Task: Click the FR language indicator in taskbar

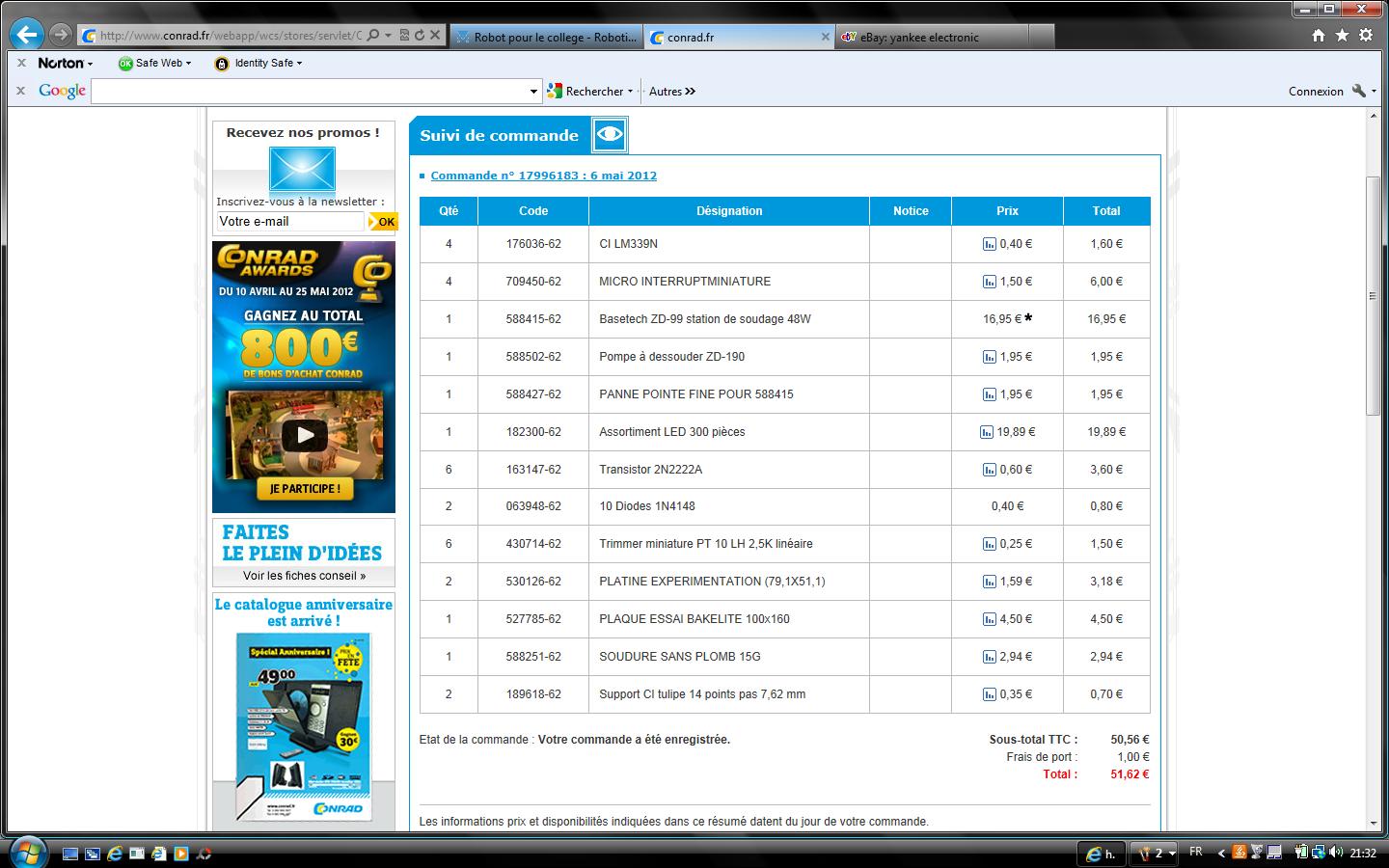Action: pyautogui.click(x=1196, y=852)
